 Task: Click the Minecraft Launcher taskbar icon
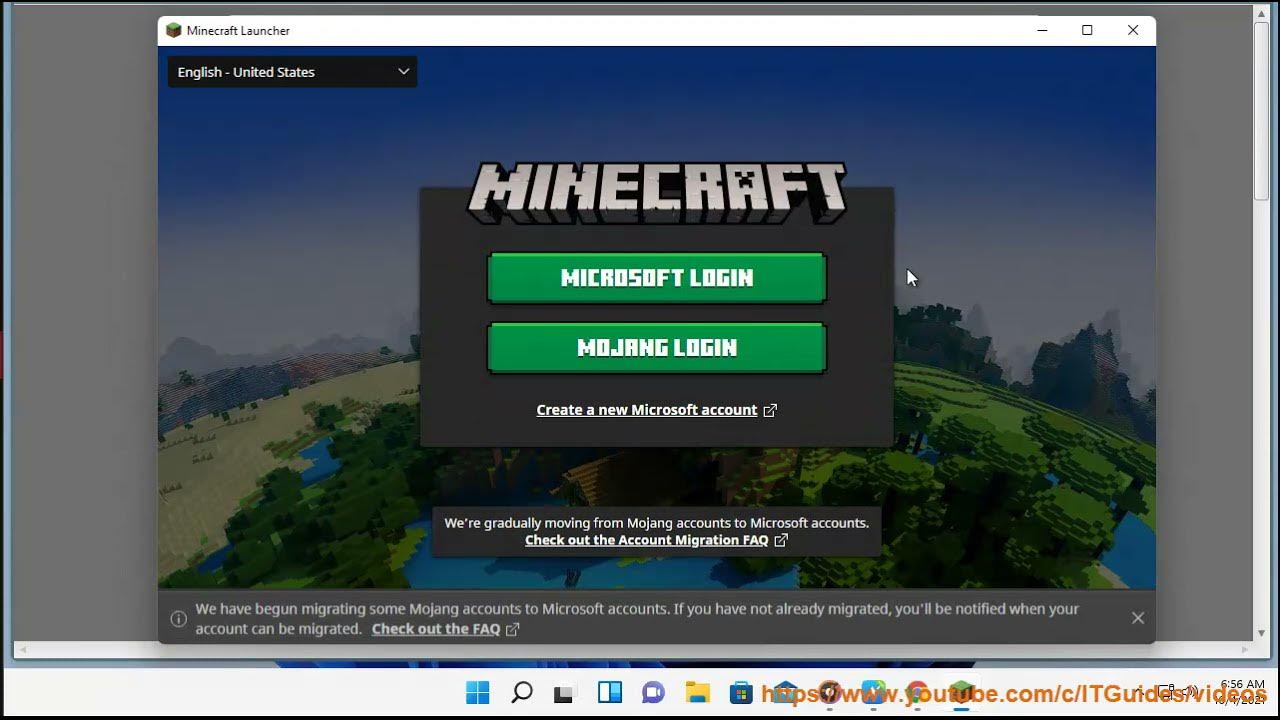point(961,692)
